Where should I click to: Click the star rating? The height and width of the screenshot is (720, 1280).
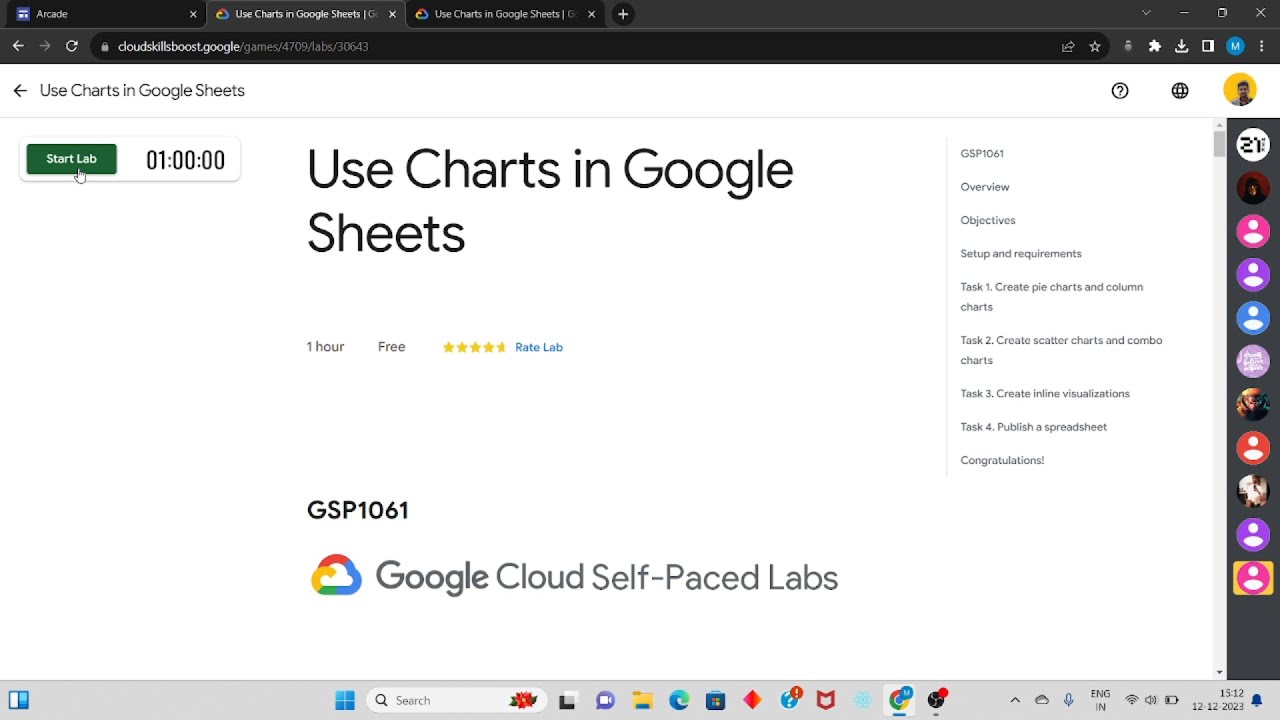click(475, 347)
